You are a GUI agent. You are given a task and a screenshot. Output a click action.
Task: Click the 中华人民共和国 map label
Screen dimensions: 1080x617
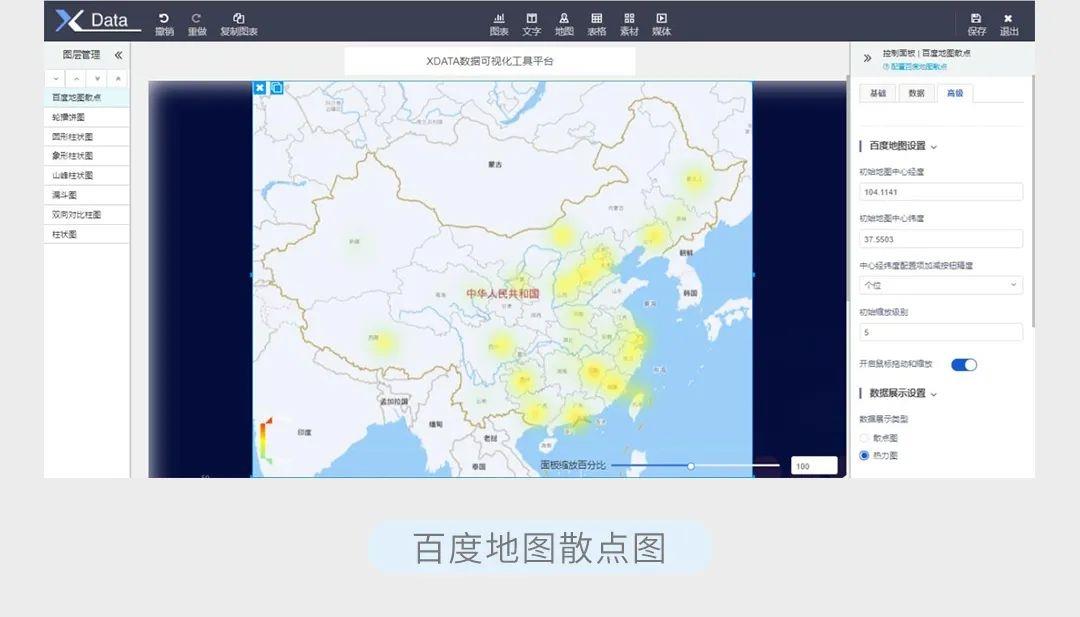pos(503,294)
